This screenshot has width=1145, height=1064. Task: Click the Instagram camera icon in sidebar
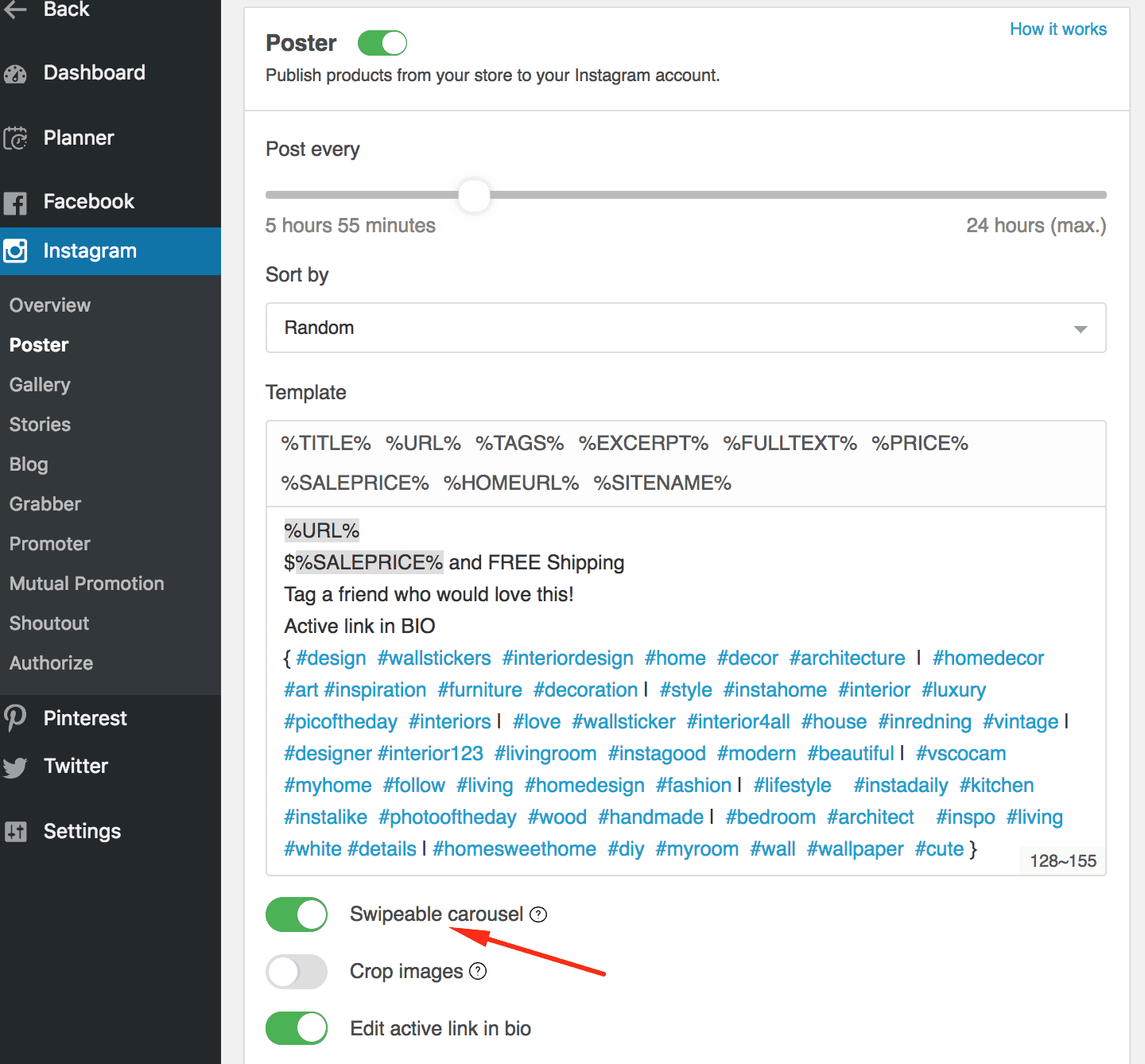[15, 251]
